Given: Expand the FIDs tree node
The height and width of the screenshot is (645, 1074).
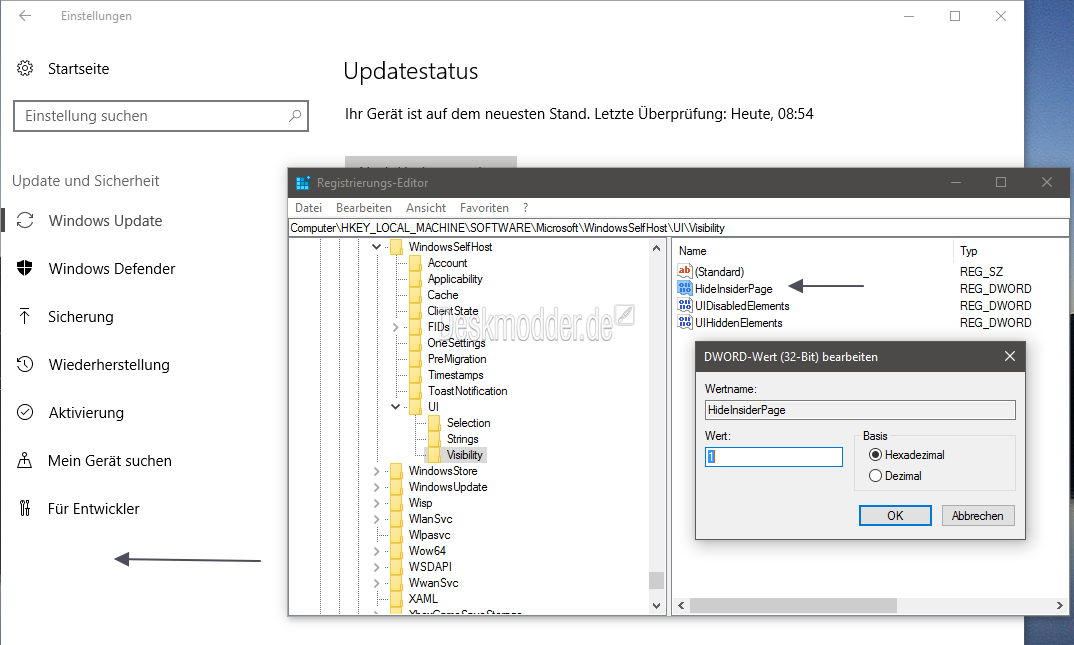Looking at the screenshot, I should (x=395, y=327).
